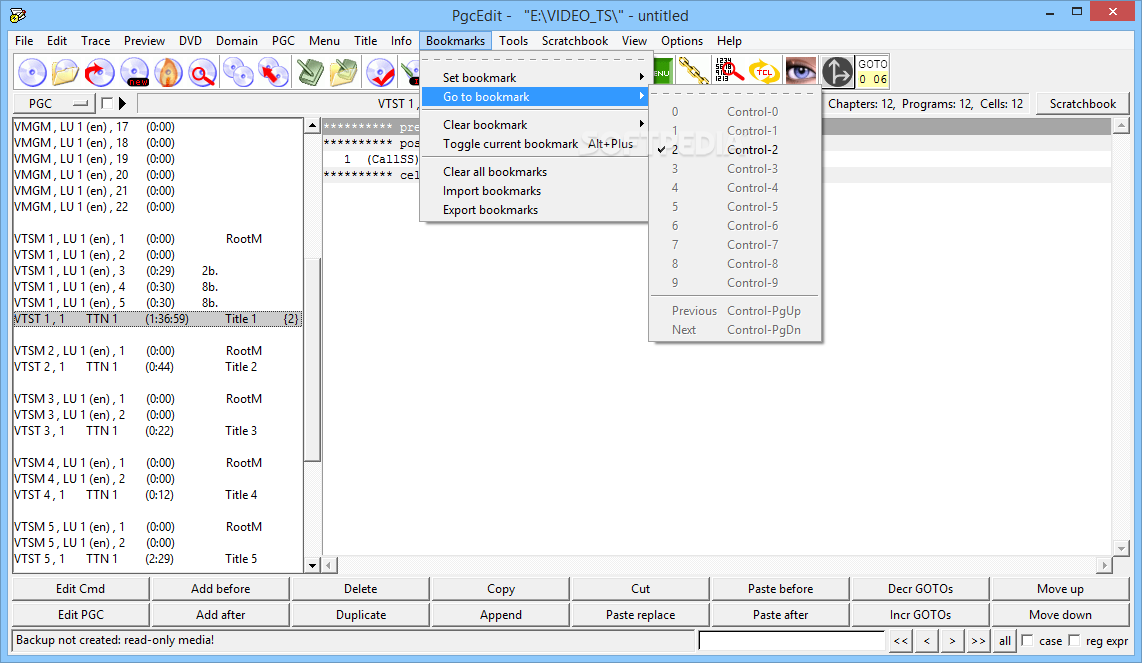The width and height of the screenshot is (1142, 663).
Task: Click the Scratchbook button at right
Action: [1082, 103]
